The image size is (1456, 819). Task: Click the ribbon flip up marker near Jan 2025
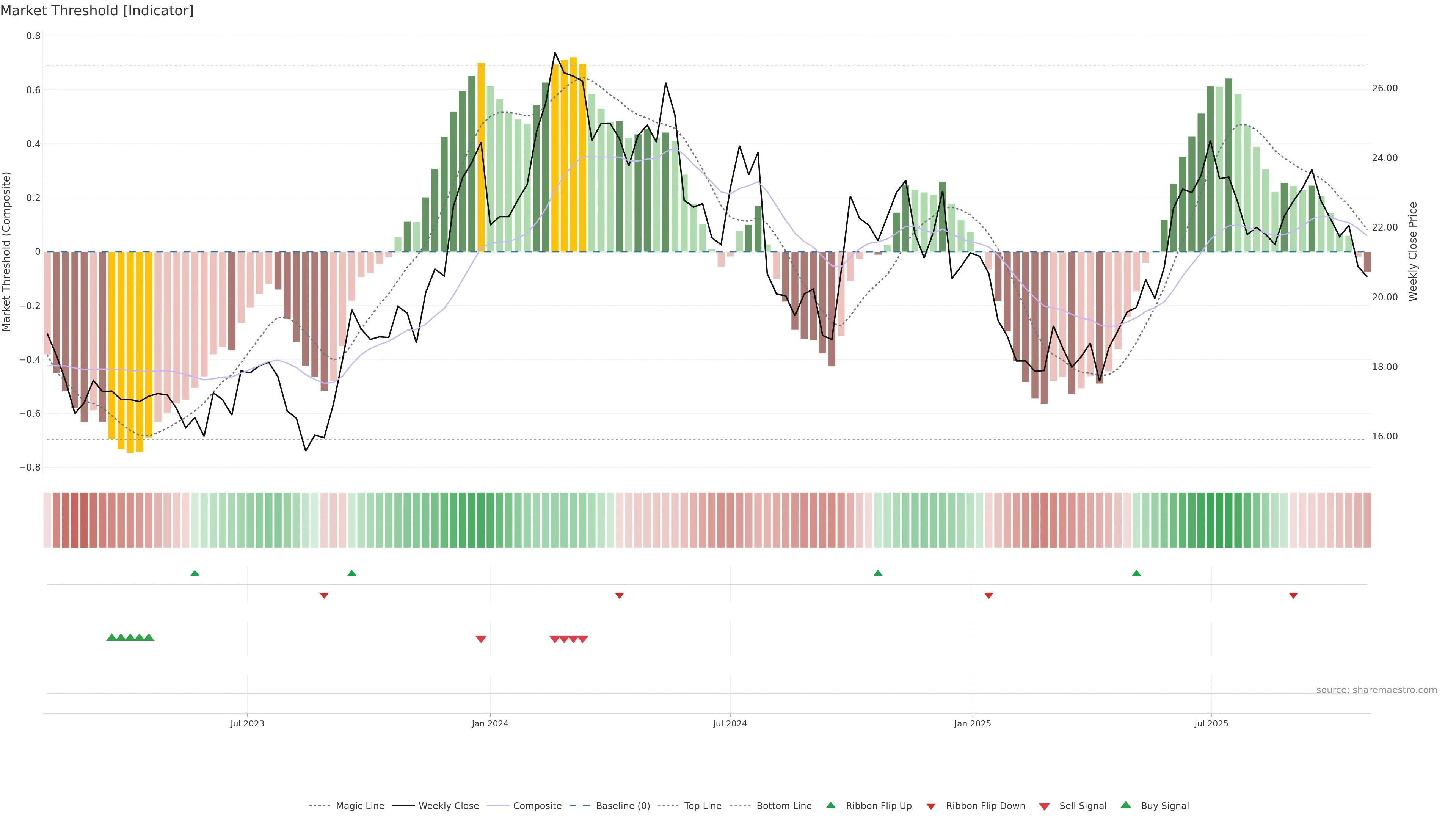(878, 573)
